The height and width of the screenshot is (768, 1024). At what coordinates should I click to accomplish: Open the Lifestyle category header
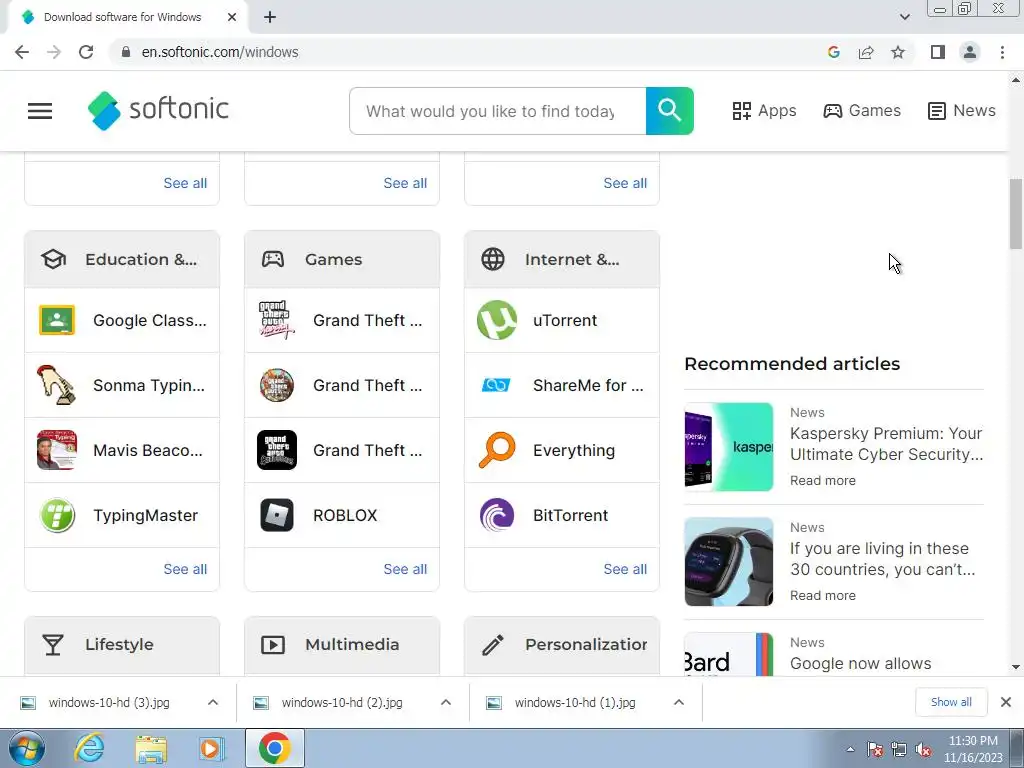point(122,645)
